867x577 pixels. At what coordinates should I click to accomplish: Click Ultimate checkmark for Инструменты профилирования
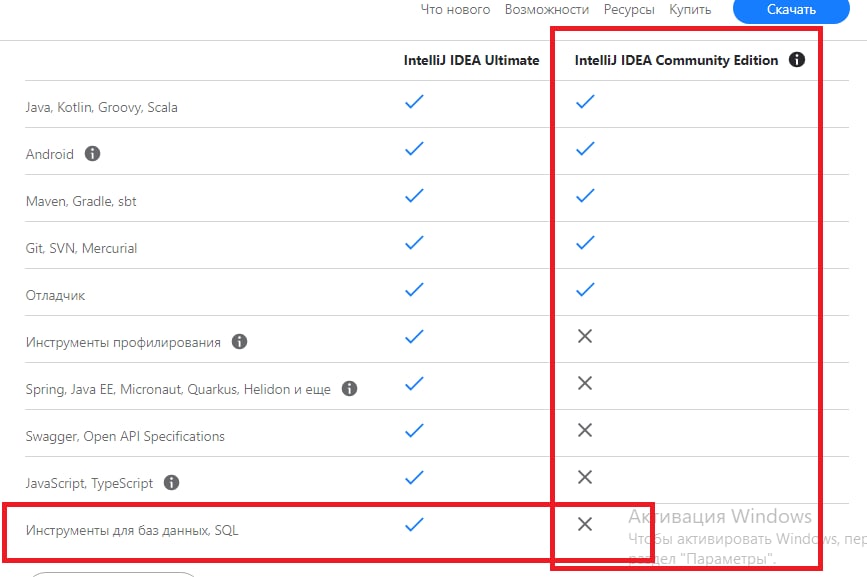pos(414,337)
